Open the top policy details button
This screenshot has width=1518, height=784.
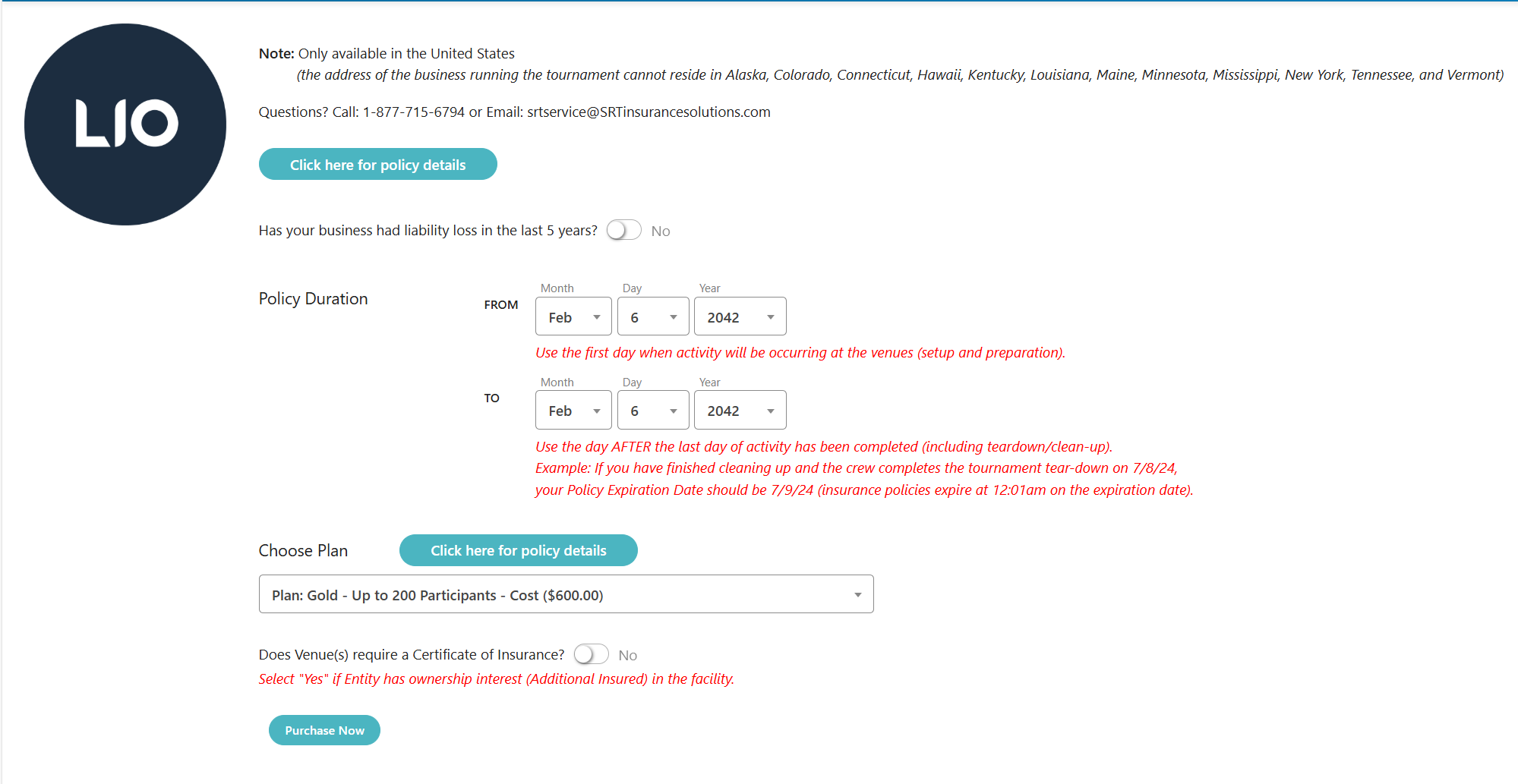(x=377, y=165)
